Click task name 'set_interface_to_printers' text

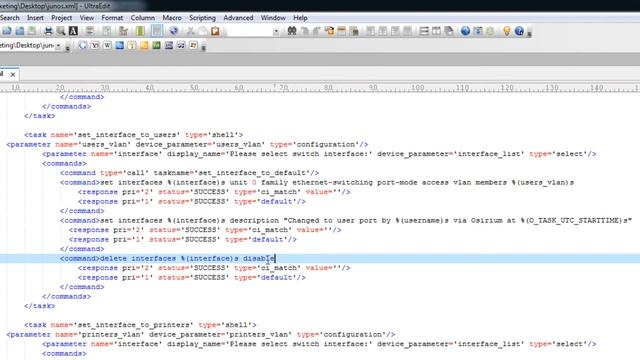[133, 325]
